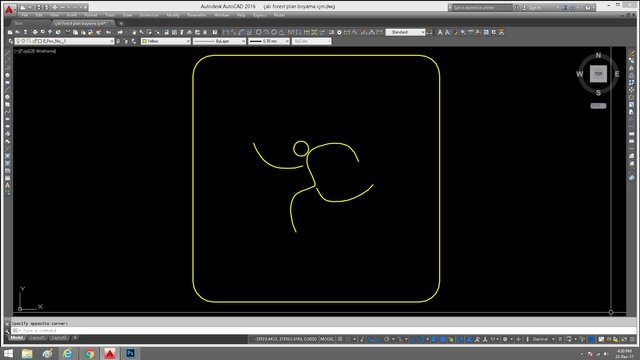Click New drawing icon in Standard toolbar
640x360 pixels.
pos(10,32)
